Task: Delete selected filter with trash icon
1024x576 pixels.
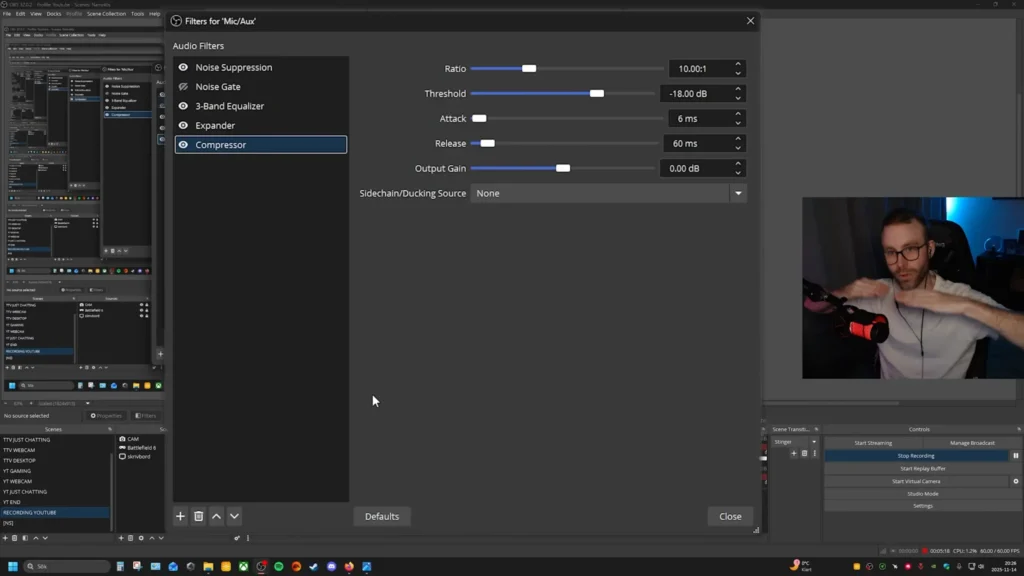Action: (x=199, y=516)
